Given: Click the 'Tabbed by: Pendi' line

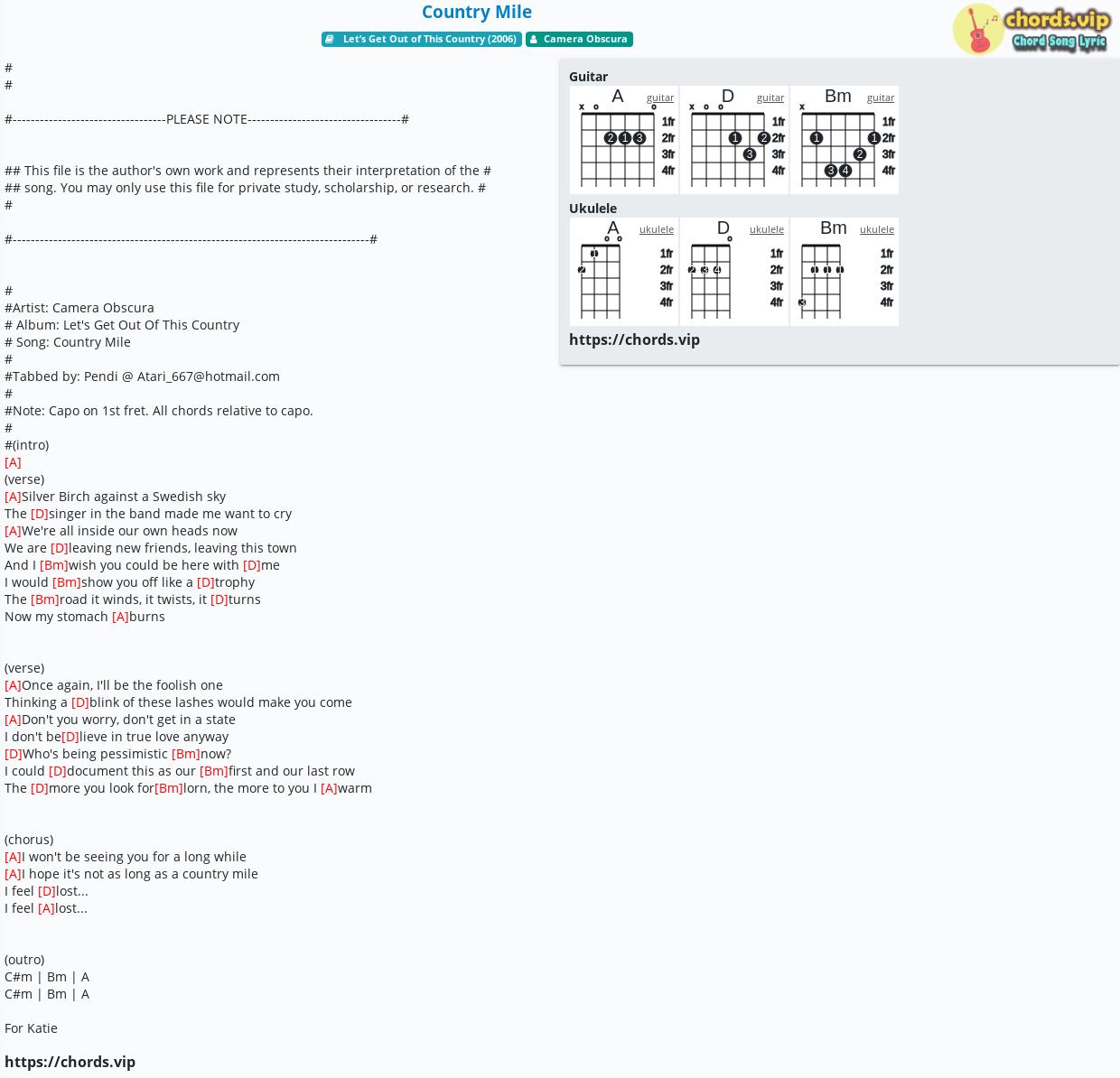Looking at the screenshot, I should tap(142, 376).
